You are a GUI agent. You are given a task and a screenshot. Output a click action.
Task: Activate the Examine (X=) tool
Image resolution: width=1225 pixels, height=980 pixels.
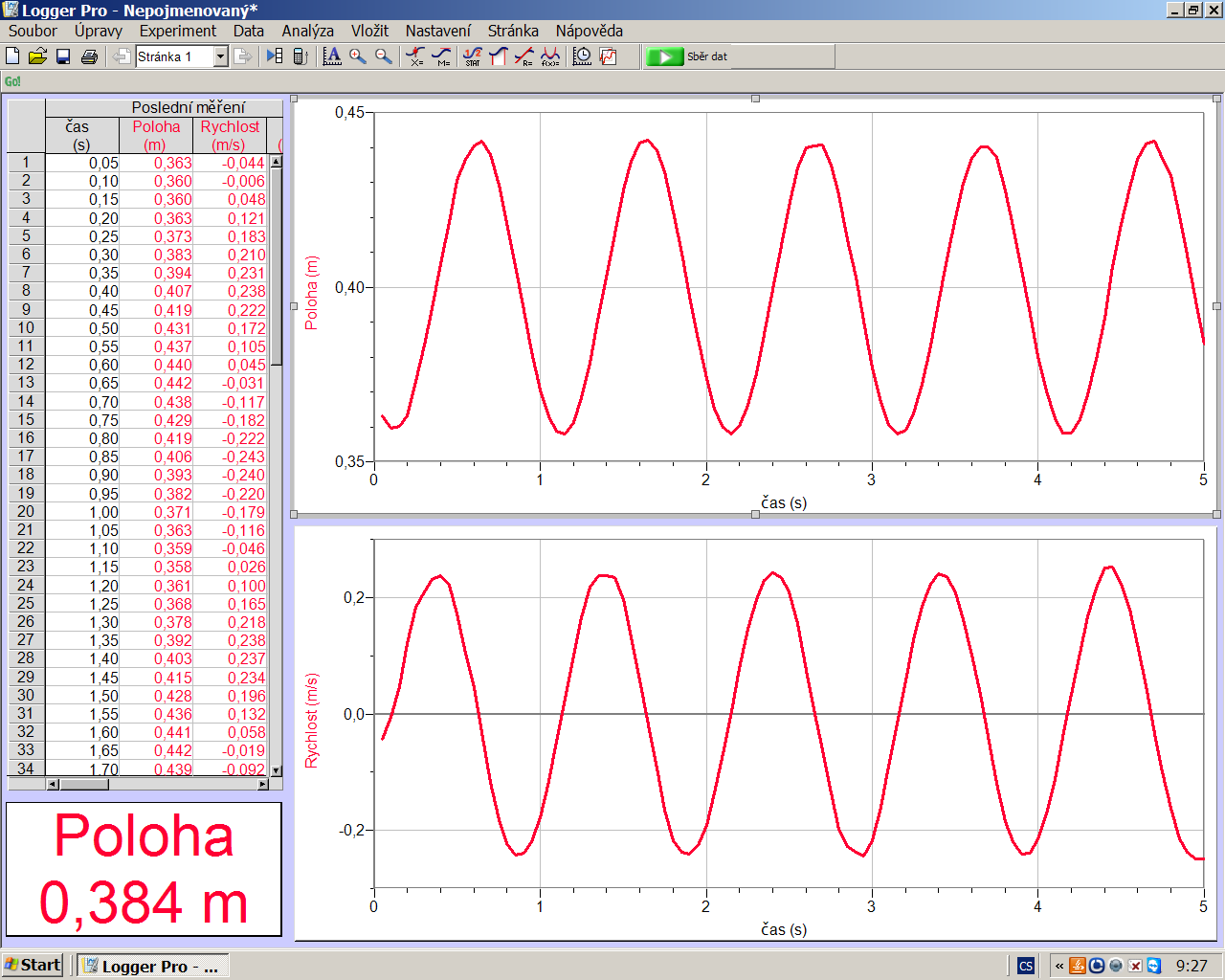[x=415, y=56]
